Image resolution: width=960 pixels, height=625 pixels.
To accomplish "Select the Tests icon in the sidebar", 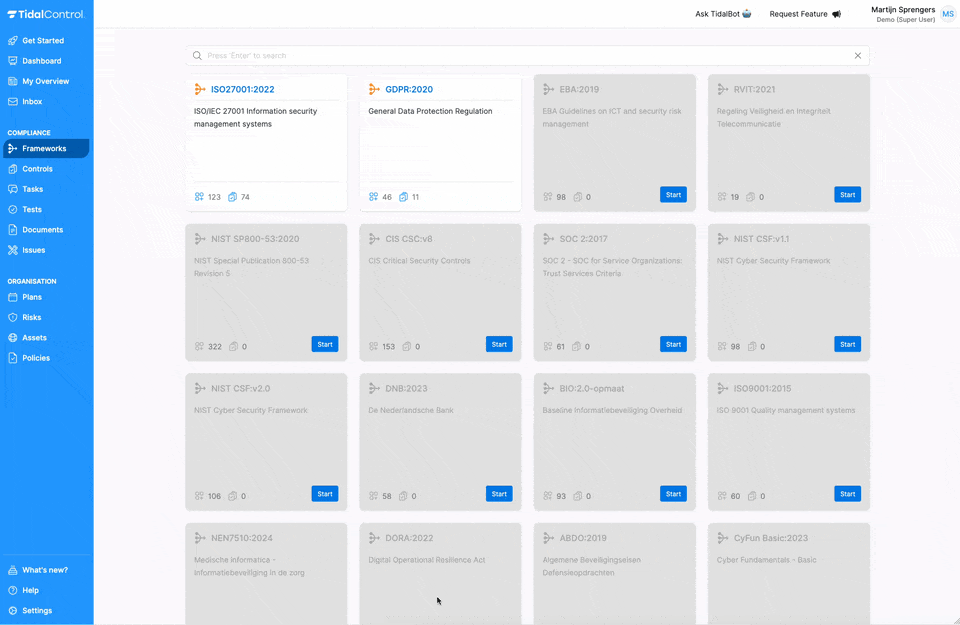I will pos(11,209).
